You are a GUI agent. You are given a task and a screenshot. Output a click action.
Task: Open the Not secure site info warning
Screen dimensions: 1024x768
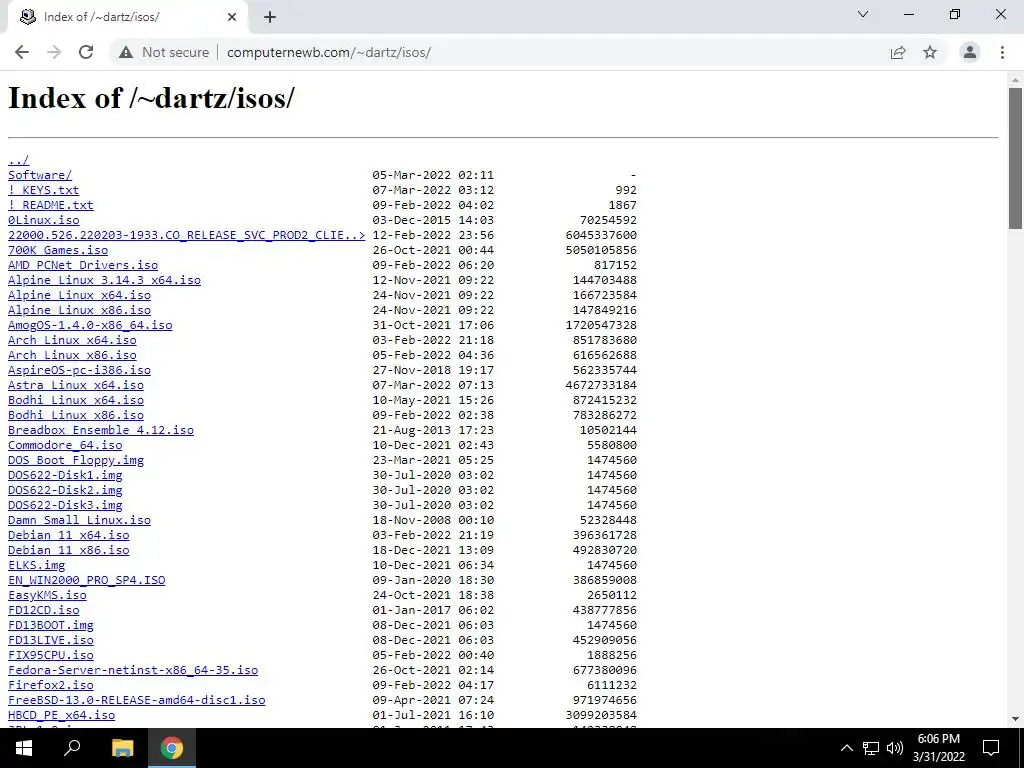[x=164, y=52]
